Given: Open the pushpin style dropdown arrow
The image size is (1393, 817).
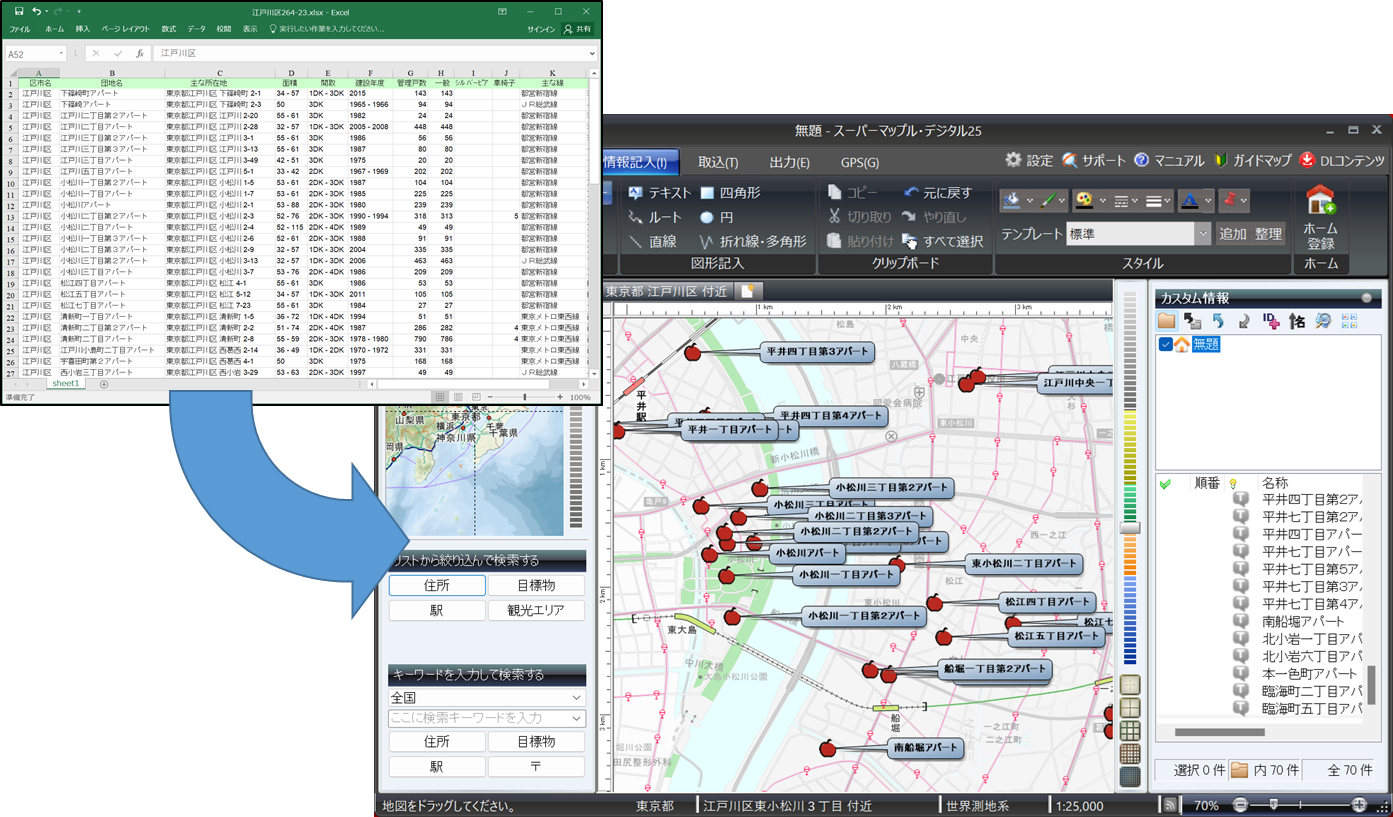Looking at the screenshot, I should pyautogui.click(x=1243, y=201).
